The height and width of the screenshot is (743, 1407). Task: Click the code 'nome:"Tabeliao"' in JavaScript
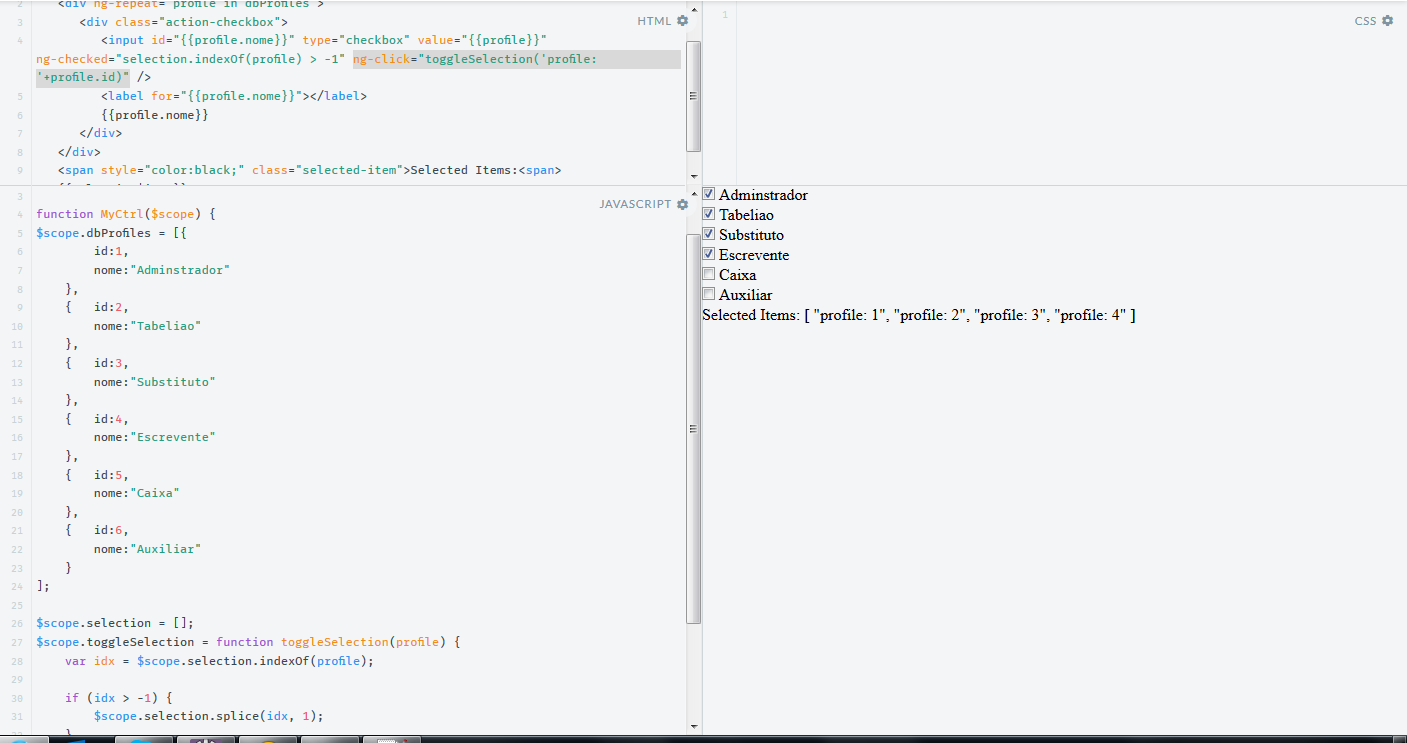point(148,326)
